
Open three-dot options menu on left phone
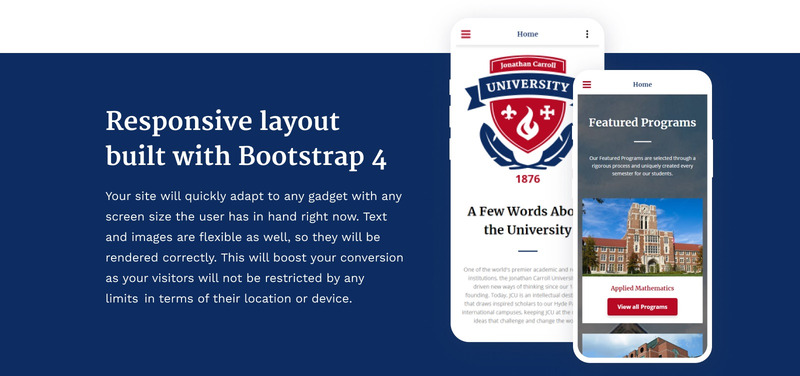[x=587, y=34]
